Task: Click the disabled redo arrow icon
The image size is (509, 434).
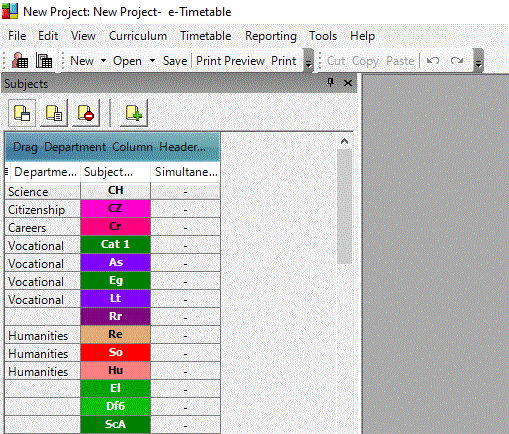Action: click(457, 61)
